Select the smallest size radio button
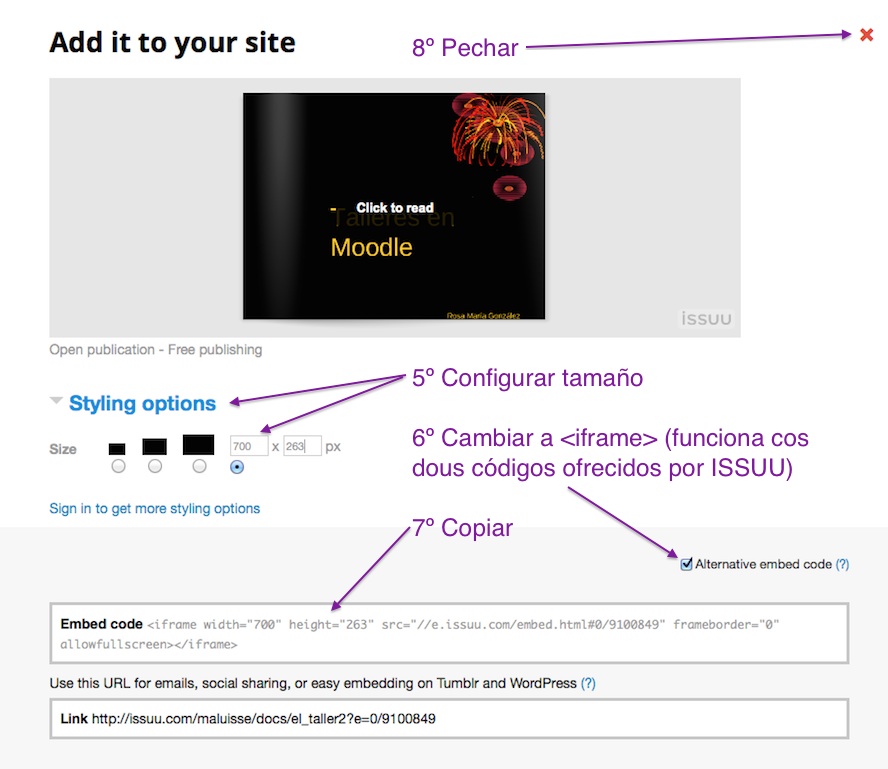Screen dimensions: 888x769 (118, 466)
